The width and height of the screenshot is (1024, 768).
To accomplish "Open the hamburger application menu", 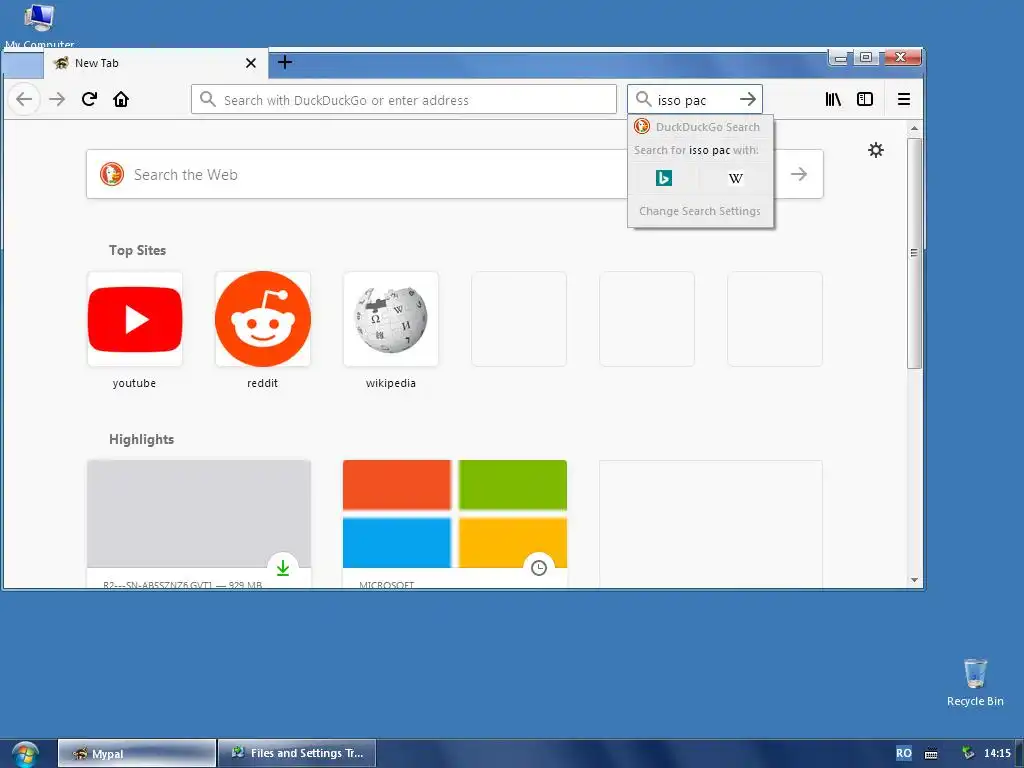I will 904,99.
